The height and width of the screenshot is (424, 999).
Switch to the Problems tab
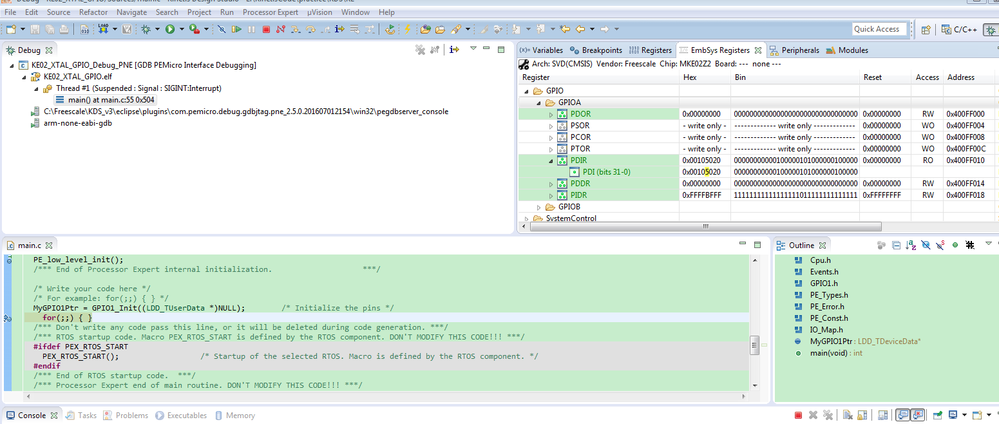pyautogui.click(x=126, y=415)
